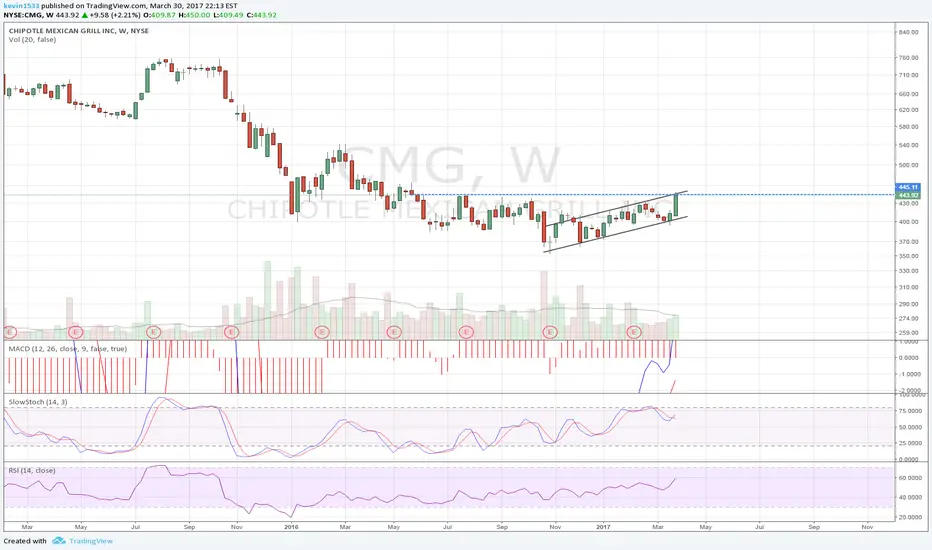Select the Vol (20, false) indicator label
The height and width of the screenshot is (550, 932).
33,40
